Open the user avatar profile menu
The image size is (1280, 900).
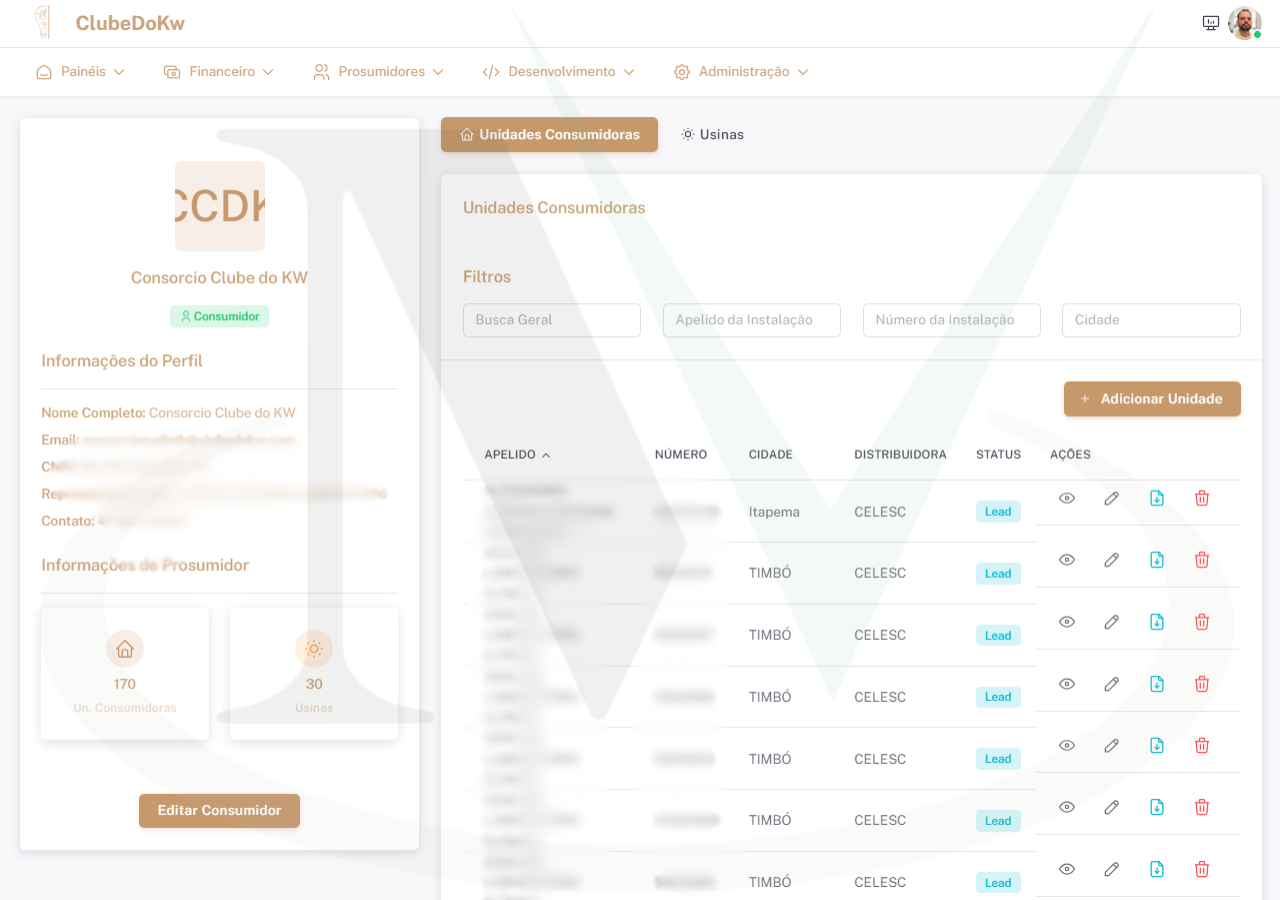[x=1244, y=23]
